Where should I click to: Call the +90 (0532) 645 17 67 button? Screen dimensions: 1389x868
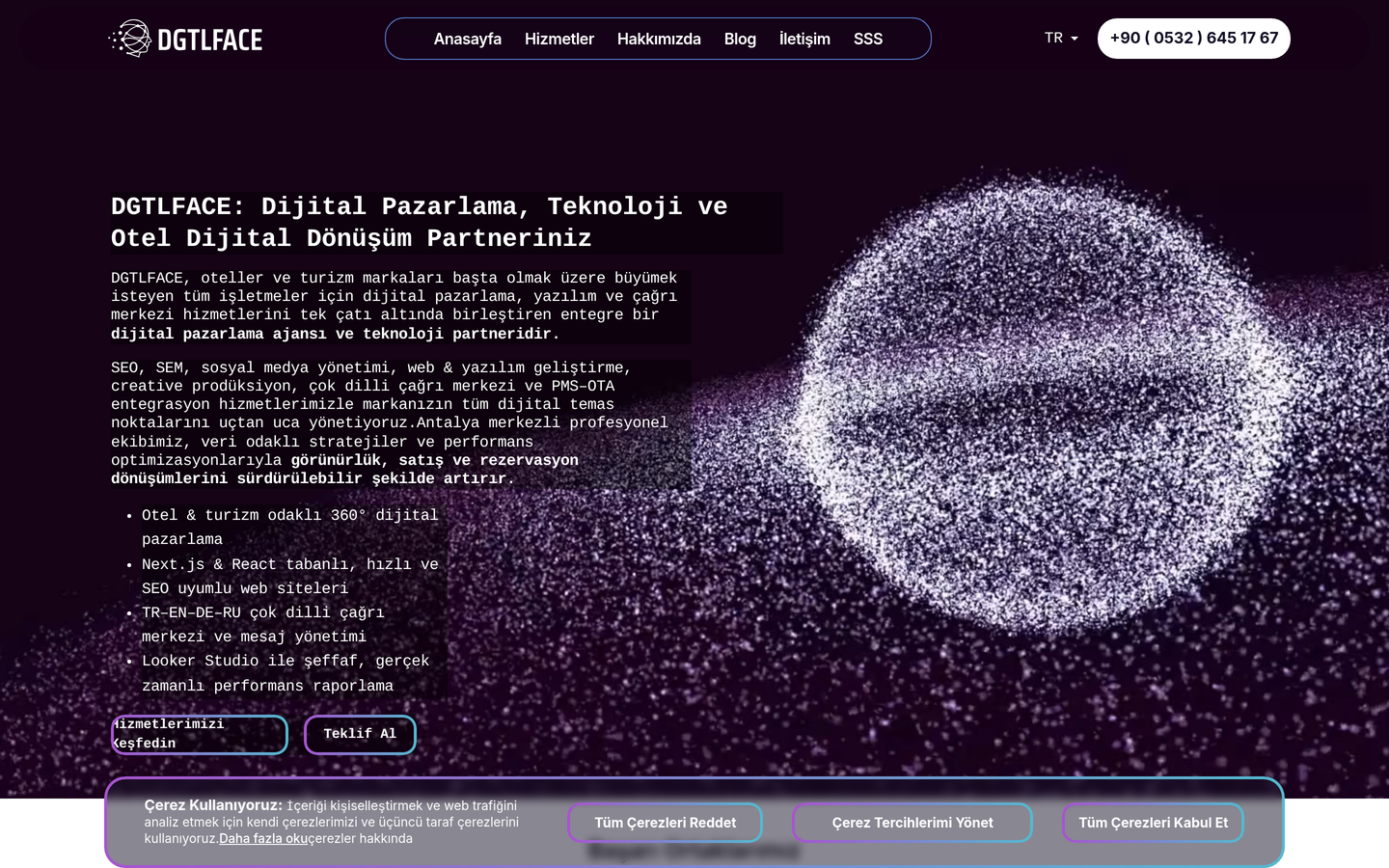coord(1194,39)
